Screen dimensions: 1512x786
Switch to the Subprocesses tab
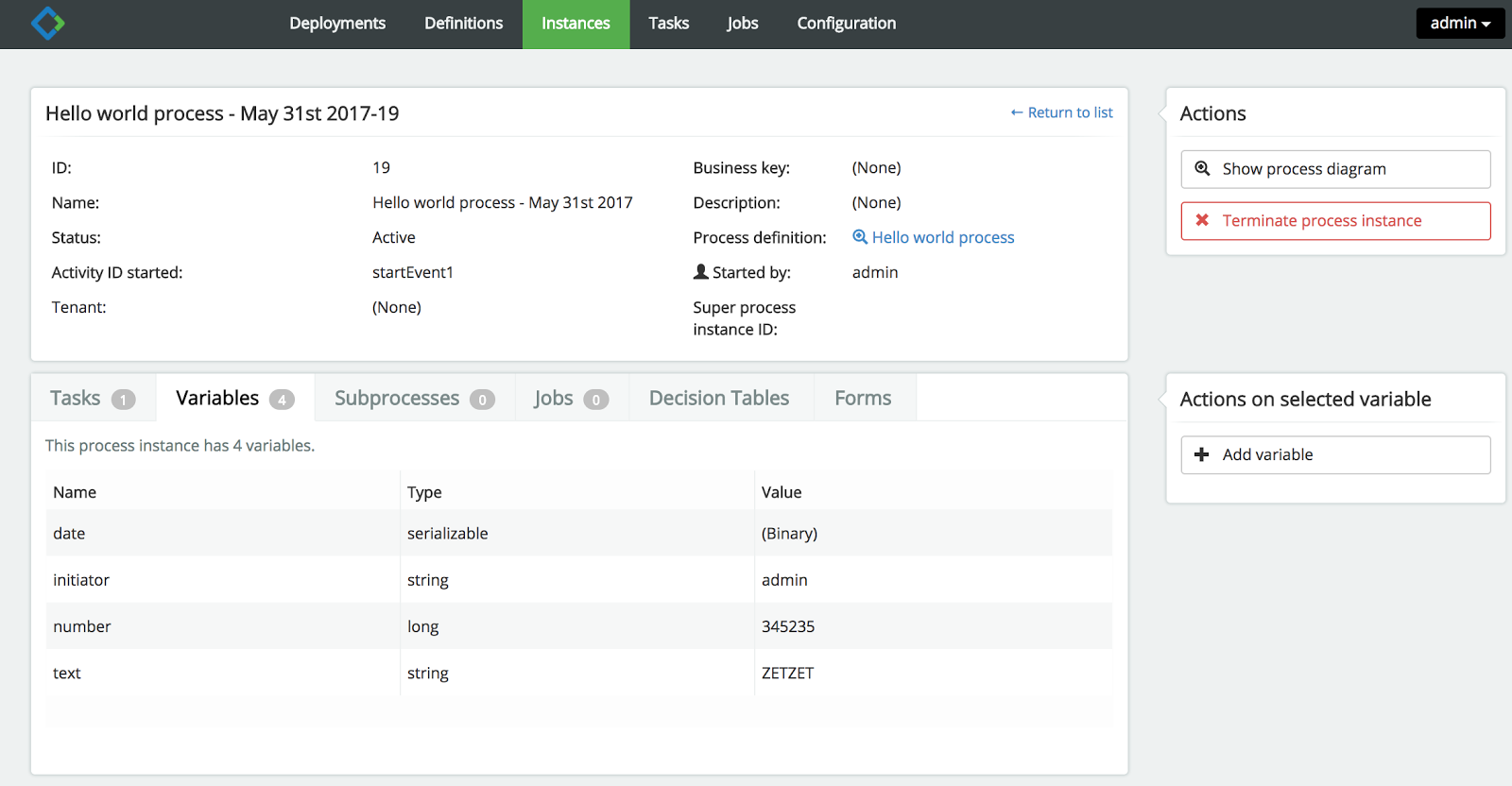(414, 398)
